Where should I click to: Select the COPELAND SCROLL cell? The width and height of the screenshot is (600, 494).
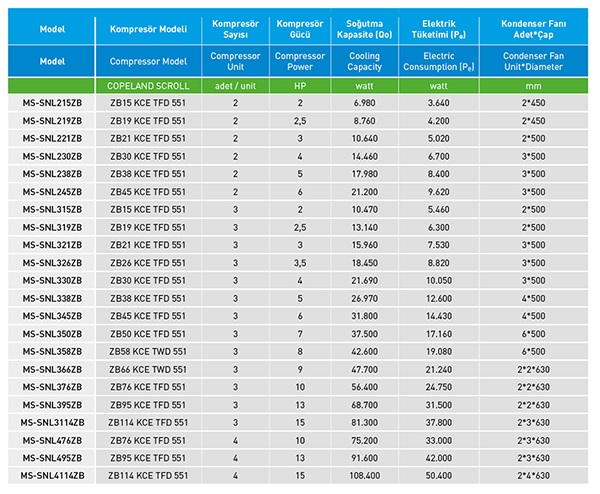(x=147, y=86)
